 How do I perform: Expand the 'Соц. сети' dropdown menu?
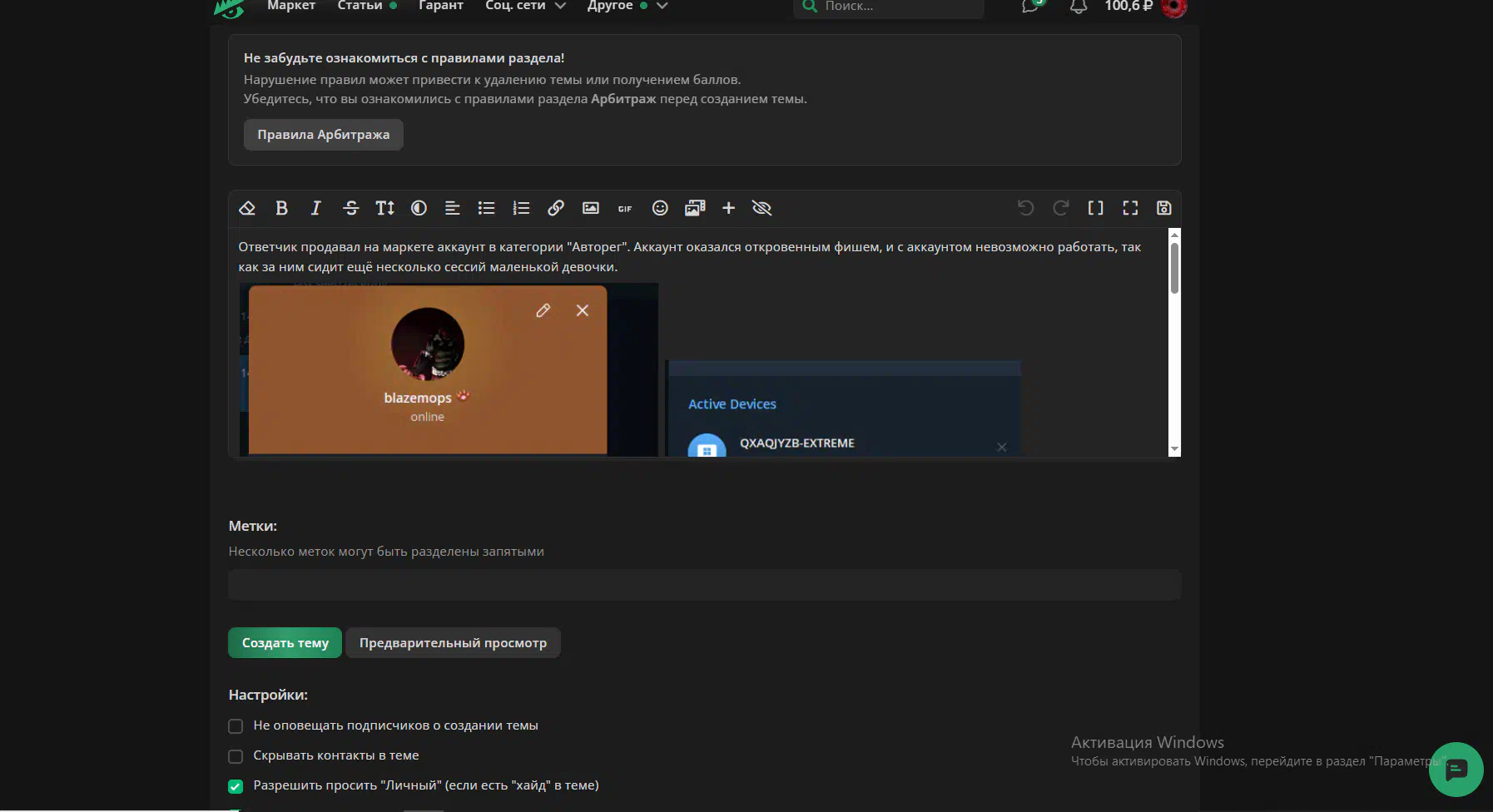pyautogui.click(x=525, y=6)
